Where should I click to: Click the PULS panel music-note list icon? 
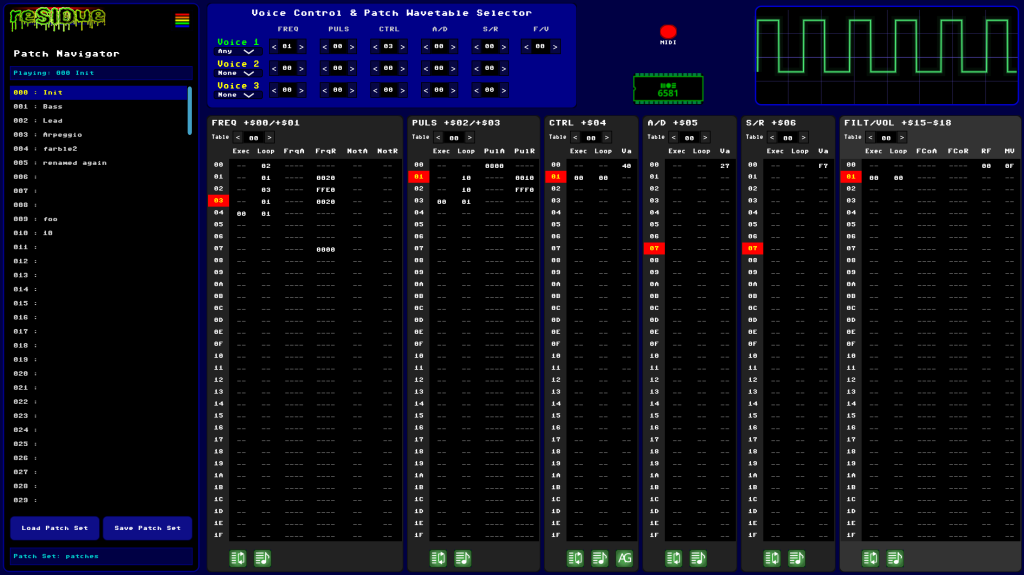pos(463,558)
